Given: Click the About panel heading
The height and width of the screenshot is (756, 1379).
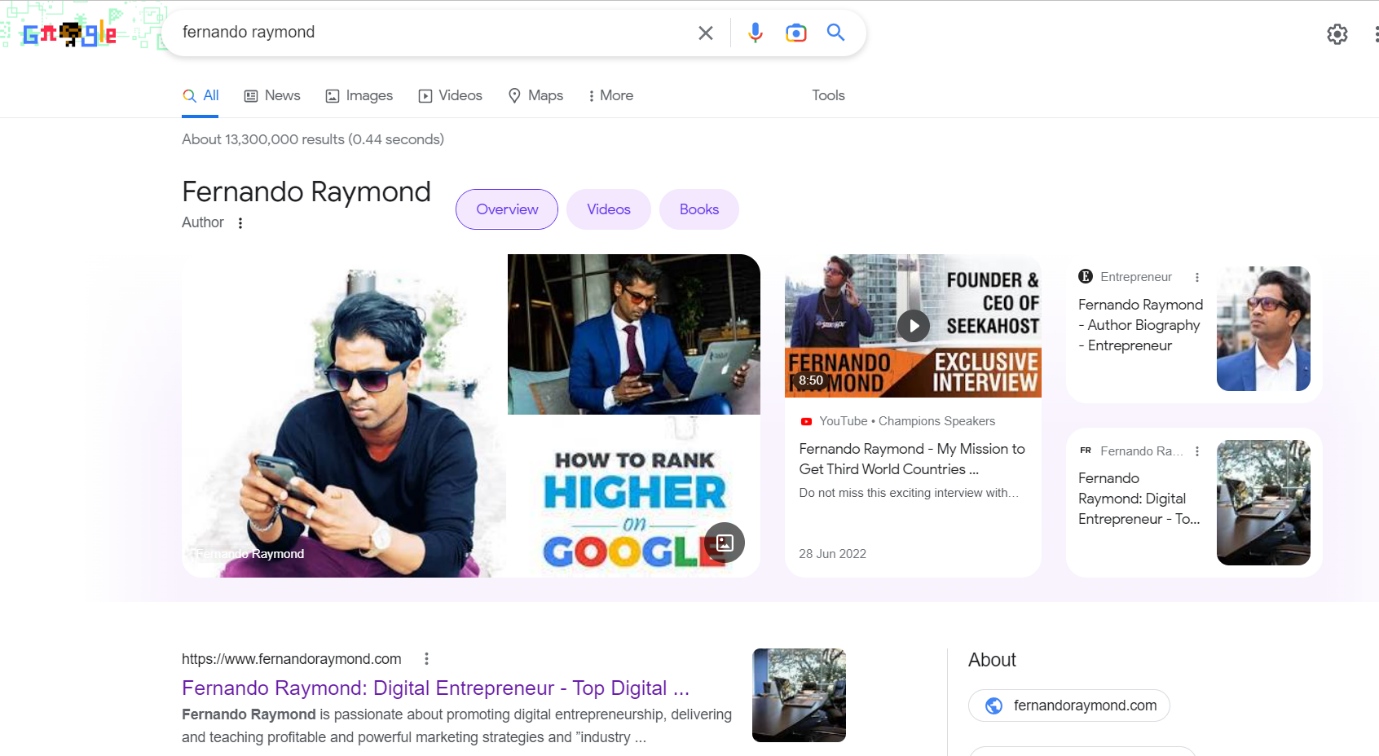Looking at the screenshot, I should (x=992, y=660).
